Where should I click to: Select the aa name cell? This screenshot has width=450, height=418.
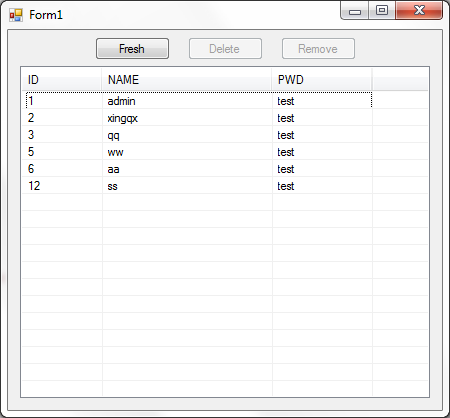113,169
